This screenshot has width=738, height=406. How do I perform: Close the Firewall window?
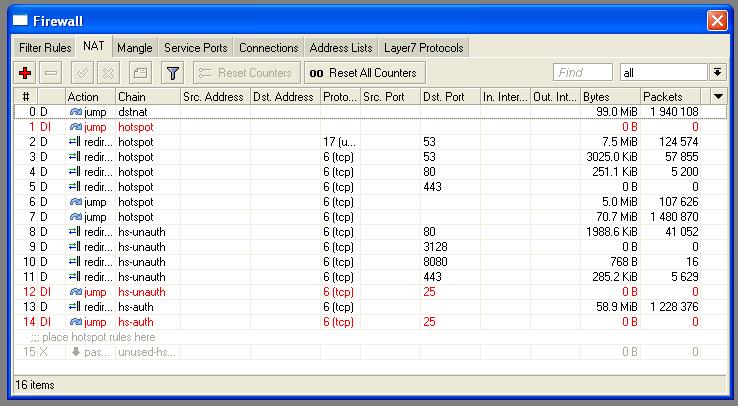tap(717, 21)
